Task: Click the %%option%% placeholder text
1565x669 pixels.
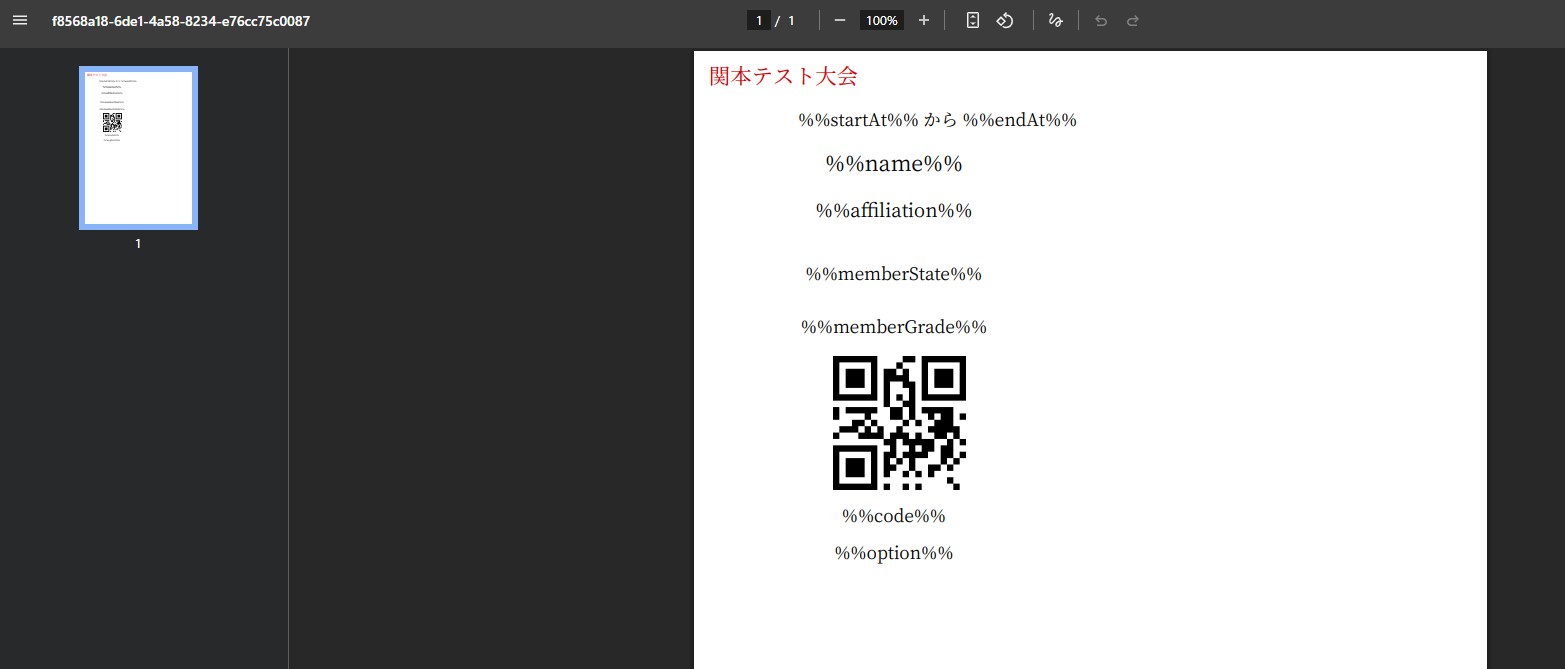Action: 893,553
